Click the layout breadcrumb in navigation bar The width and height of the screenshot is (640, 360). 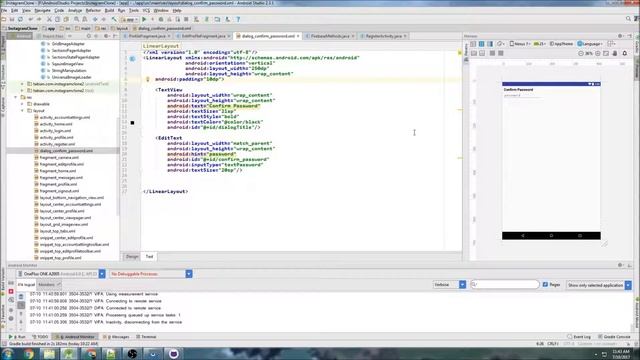pyautogui.click(x=120, y=29)
